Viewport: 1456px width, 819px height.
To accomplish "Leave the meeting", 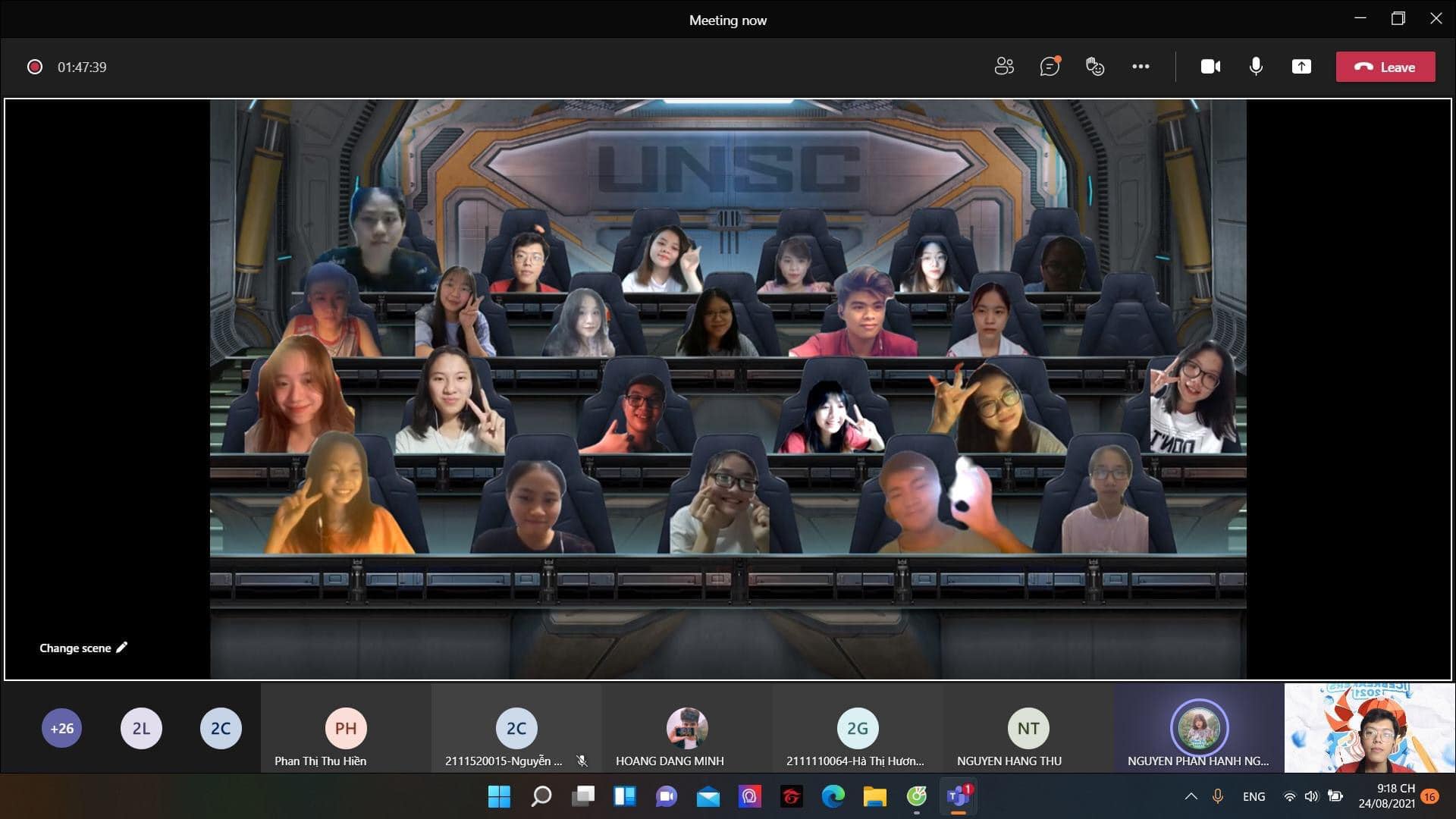I will click(x=1385, y=67).
